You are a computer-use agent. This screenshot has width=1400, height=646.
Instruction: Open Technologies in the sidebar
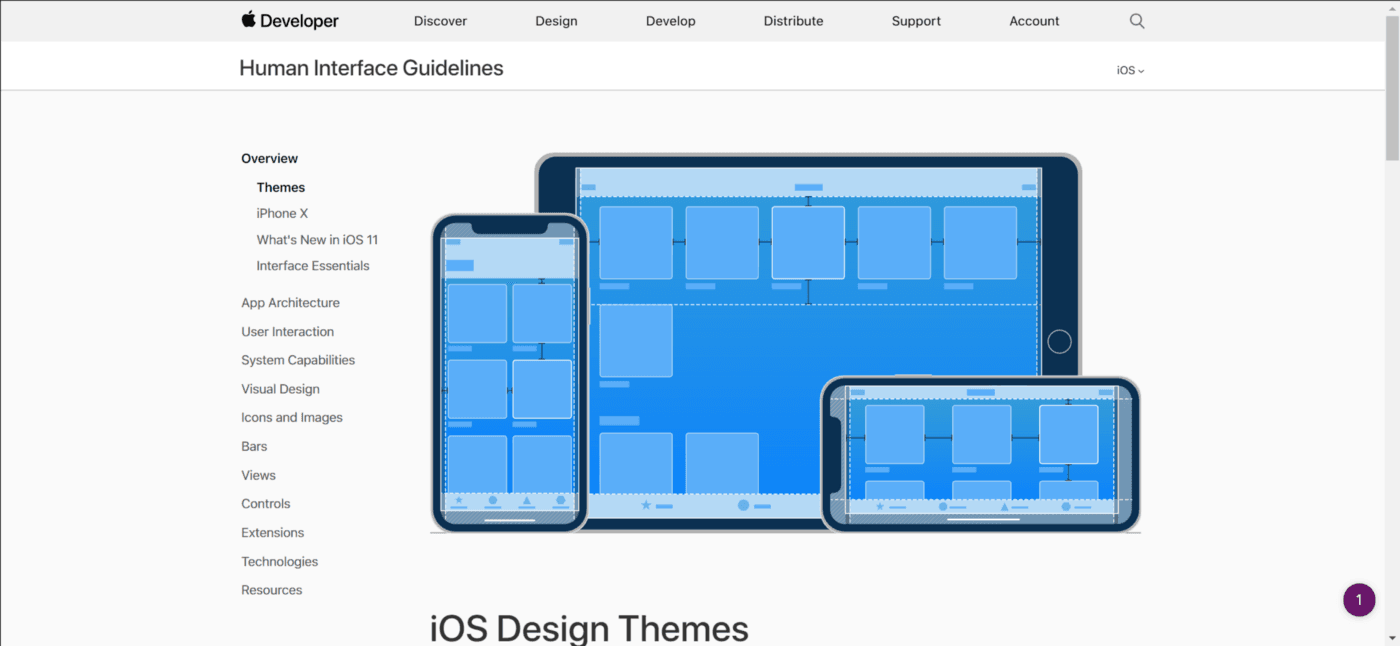coord(279,561)
